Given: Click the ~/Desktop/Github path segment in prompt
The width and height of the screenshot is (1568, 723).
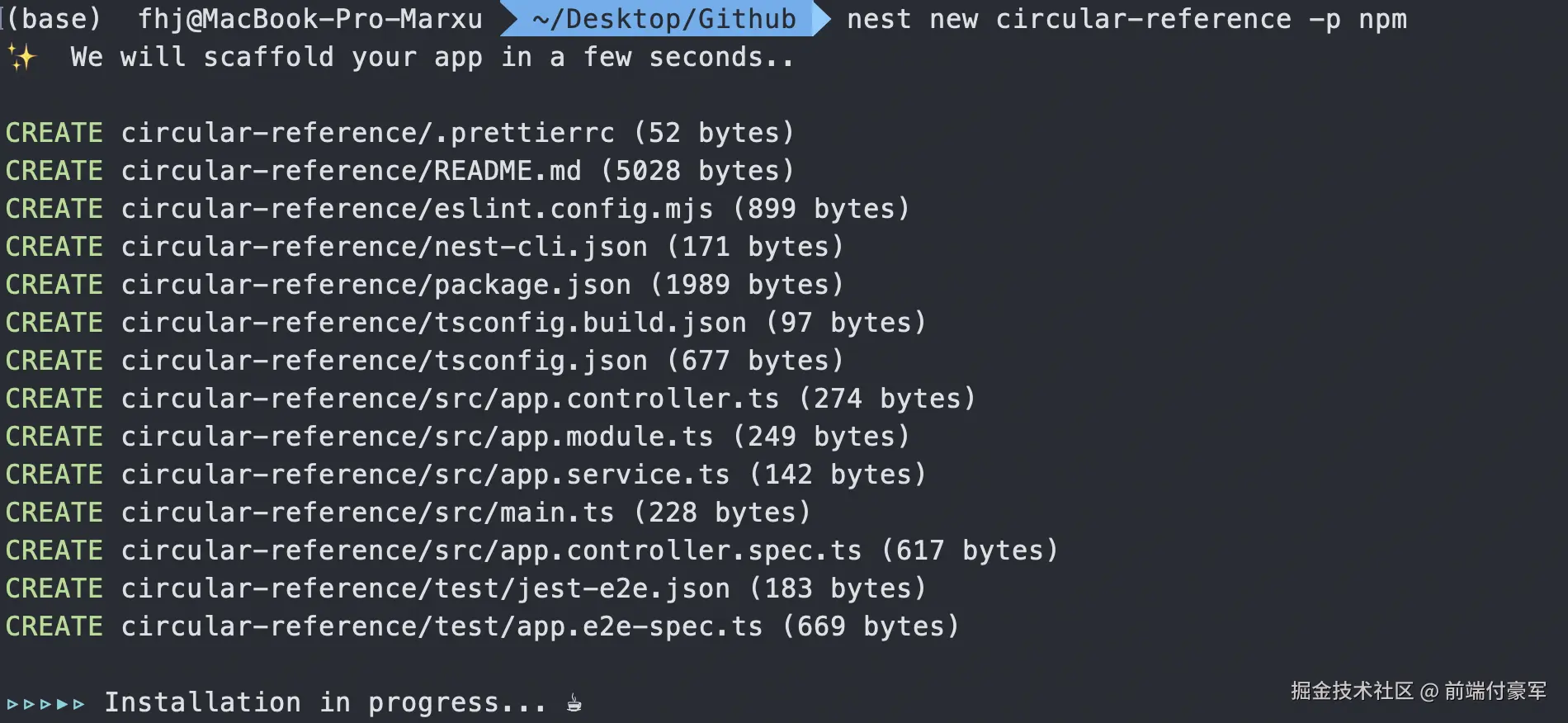Looking at the screenshot, I should click(x=664, y=19).
